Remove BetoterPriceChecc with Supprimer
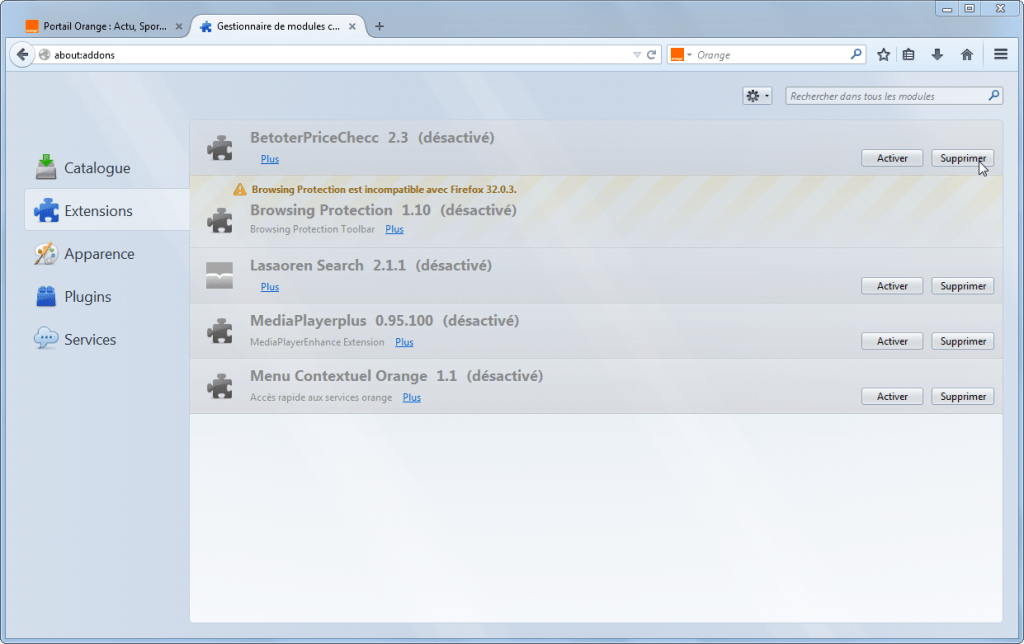Screen dimensions: 1024x644 963,158
